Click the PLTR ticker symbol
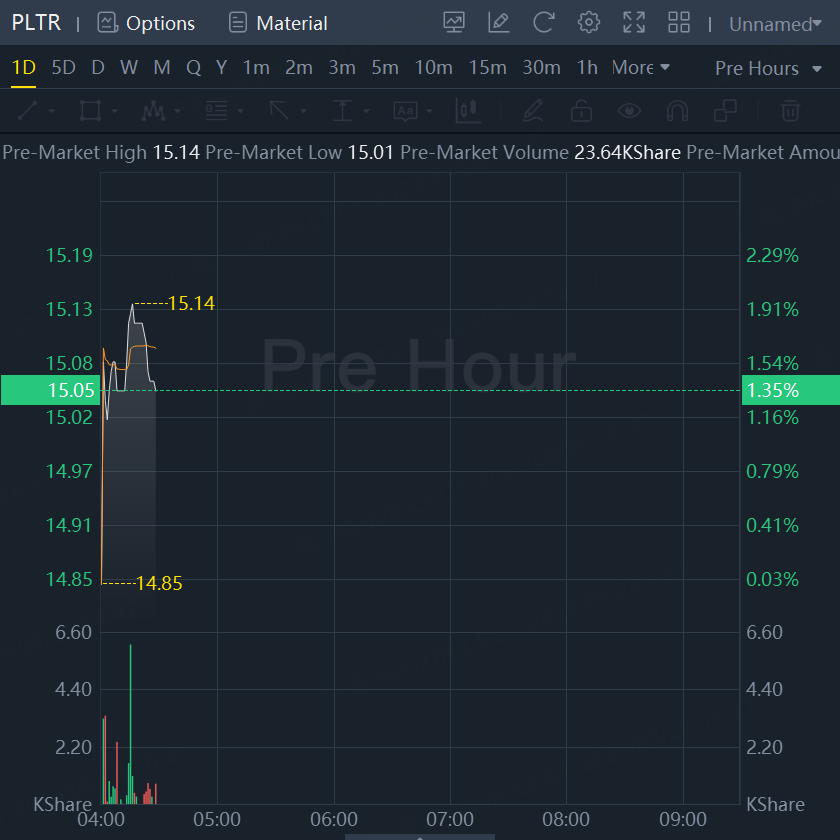The width and height of the screenshot is (840, 840). [36, 22]
